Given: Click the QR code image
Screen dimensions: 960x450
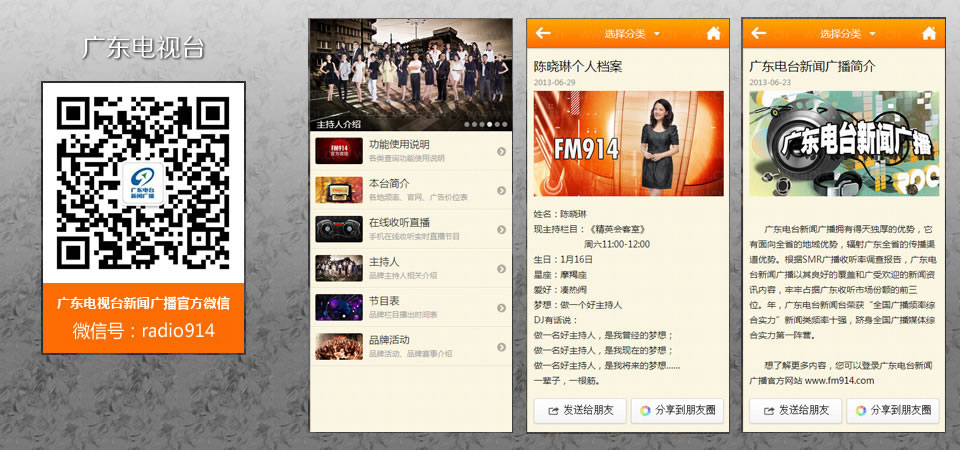Looking at the screenshot, I should [x=143, y=182].
